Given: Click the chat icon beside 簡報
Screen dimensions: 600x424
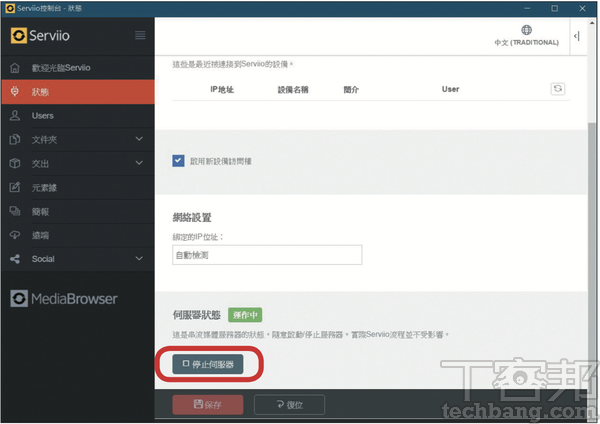Looking at the screenshot, I should click(x=15, y=211).
